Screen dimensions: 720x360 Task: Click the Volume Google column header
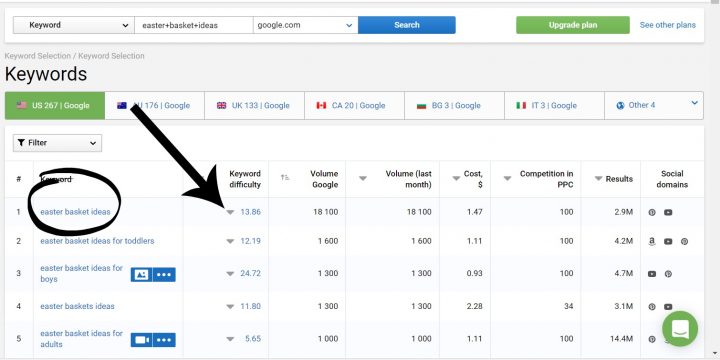coord(324,179)
